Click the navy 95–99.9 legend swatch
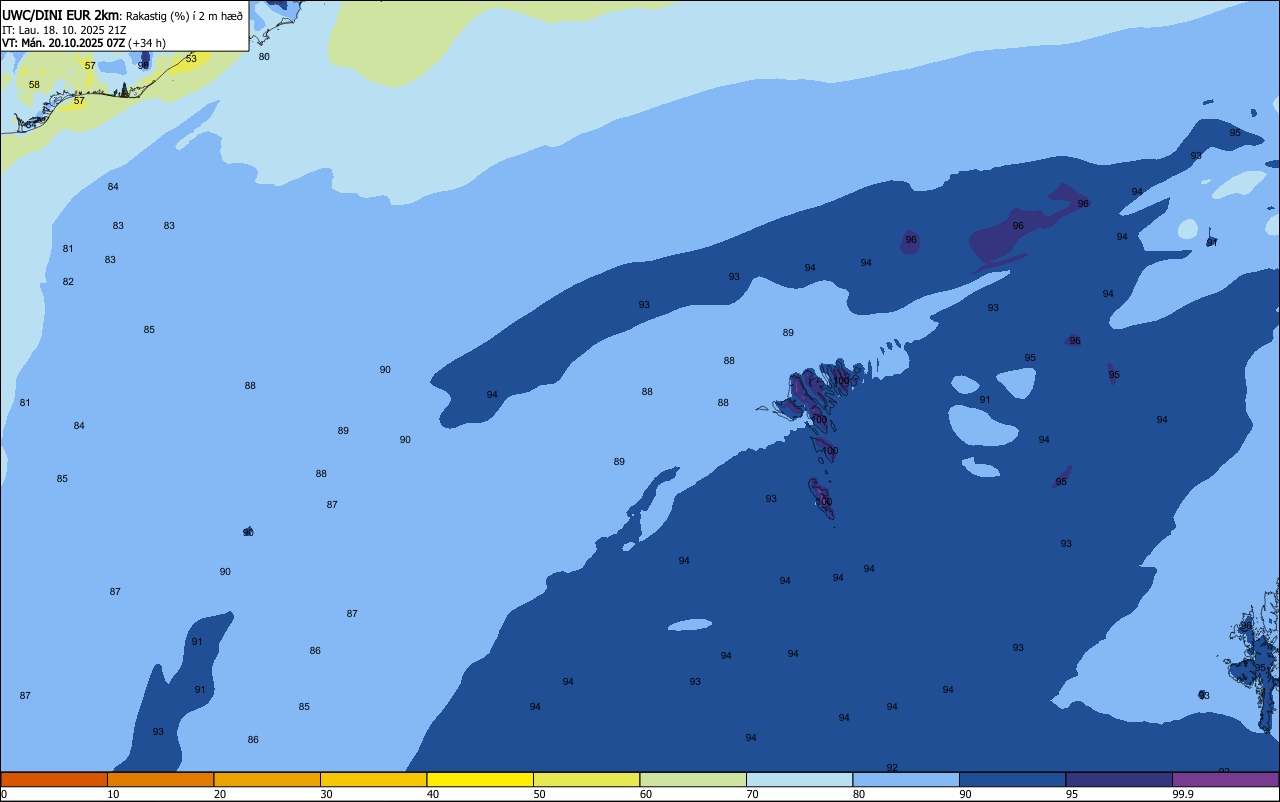 coord(1119,779)
